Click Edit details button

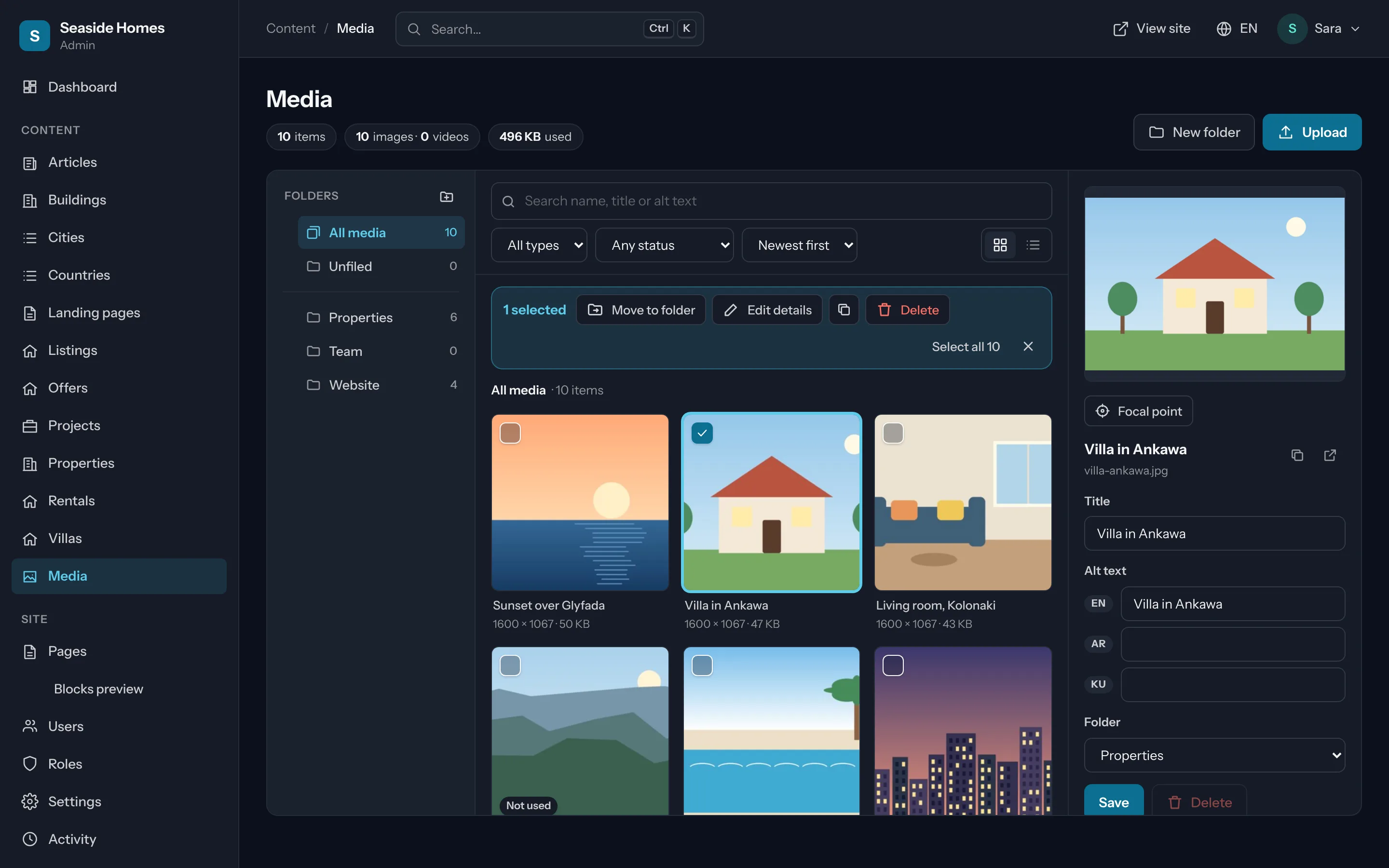click(x=767, y=310)
